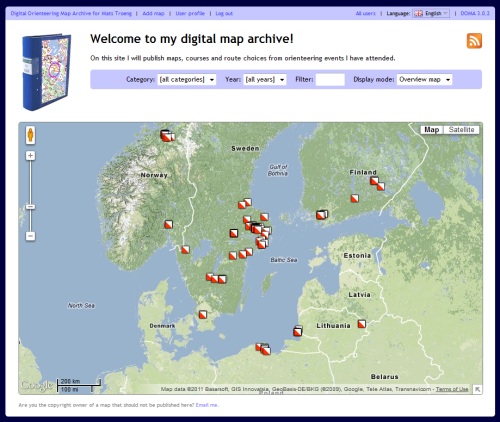Viewport: 500px width, 422px height.
Task: Open the lone marker in southern Finland
Action: point(355,199)
